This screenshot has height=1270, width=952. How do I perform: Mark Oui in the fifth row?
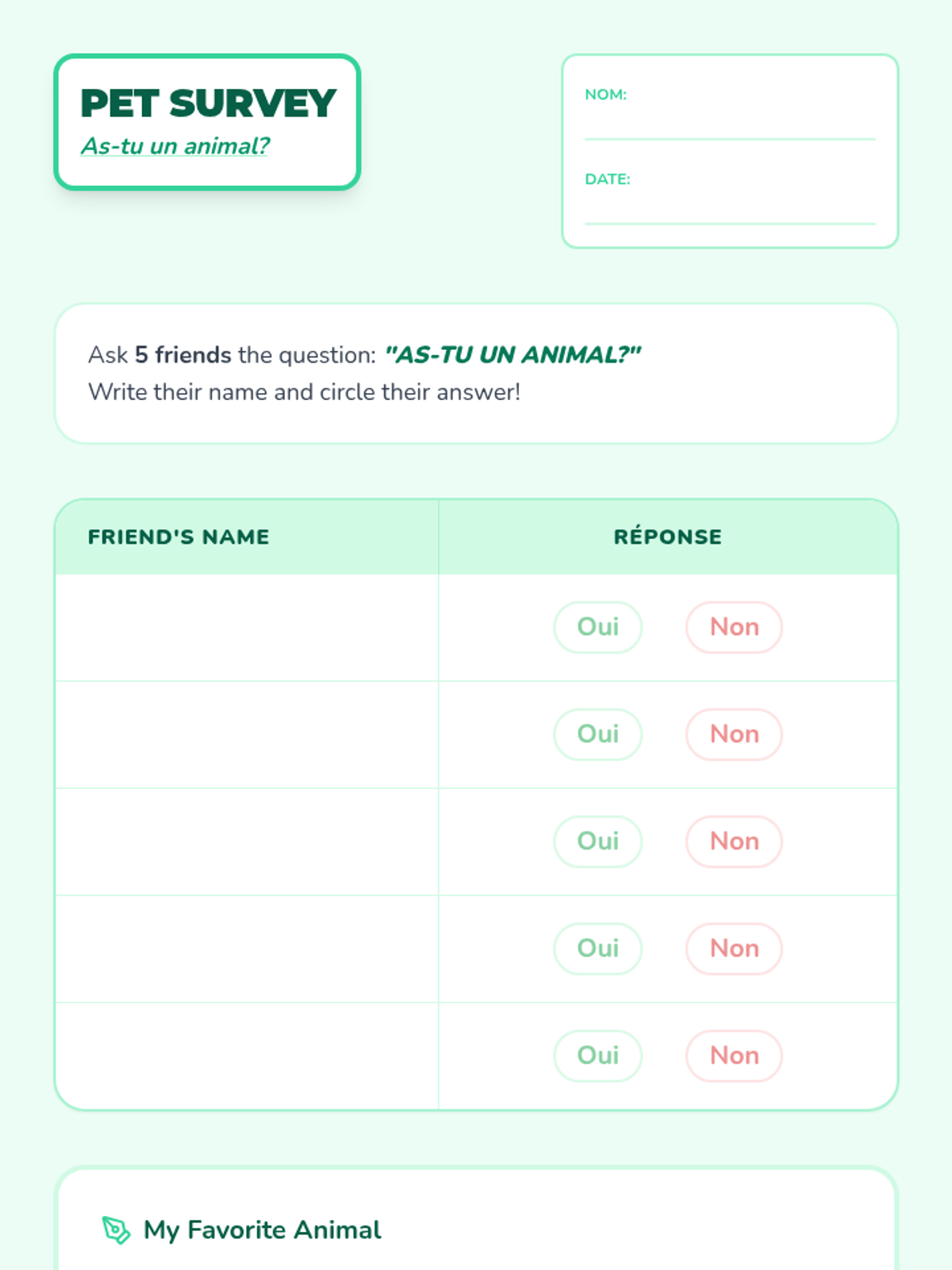coord(597,1056)
